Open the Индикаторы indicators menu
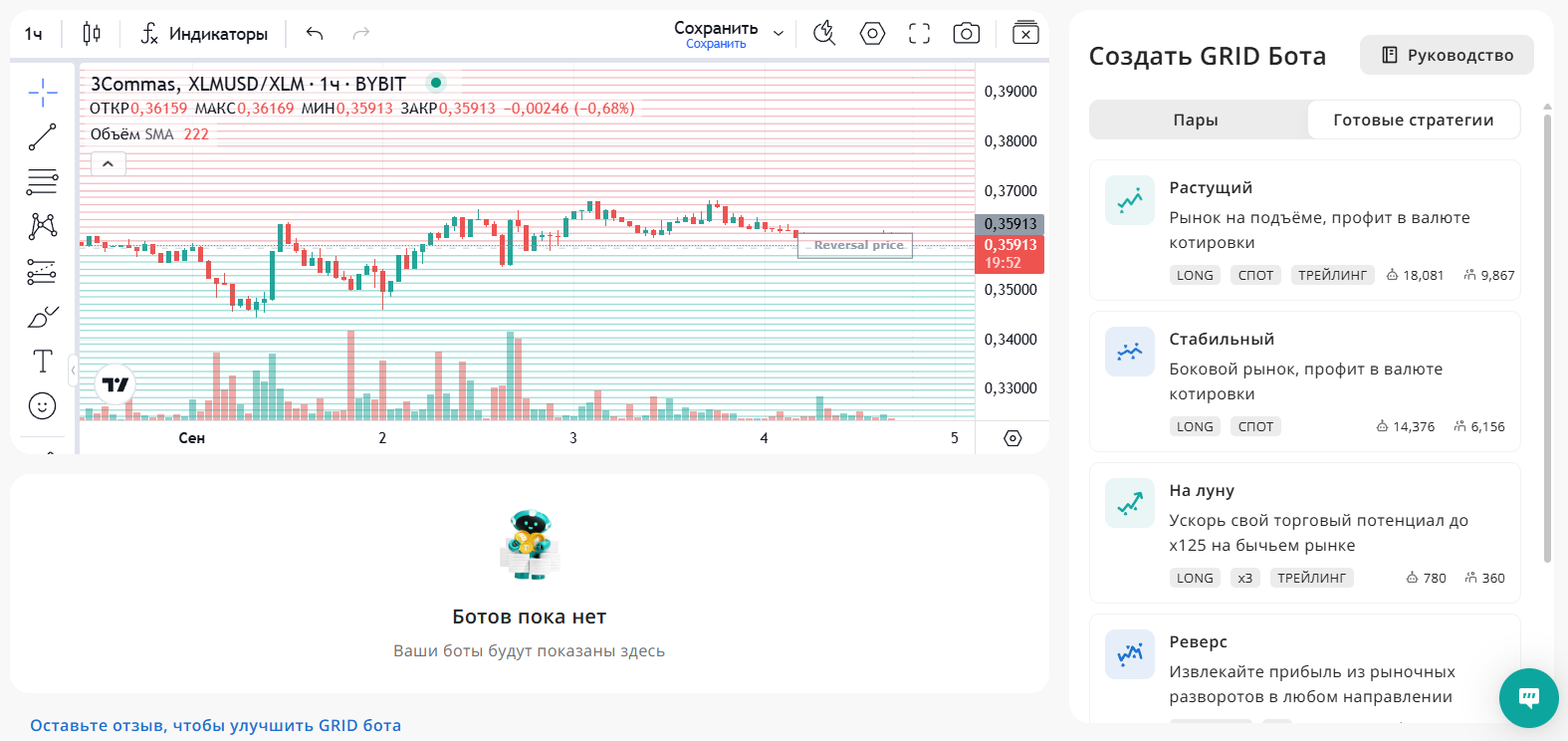This screenshot has height=741, width=1568. (204, 34)
